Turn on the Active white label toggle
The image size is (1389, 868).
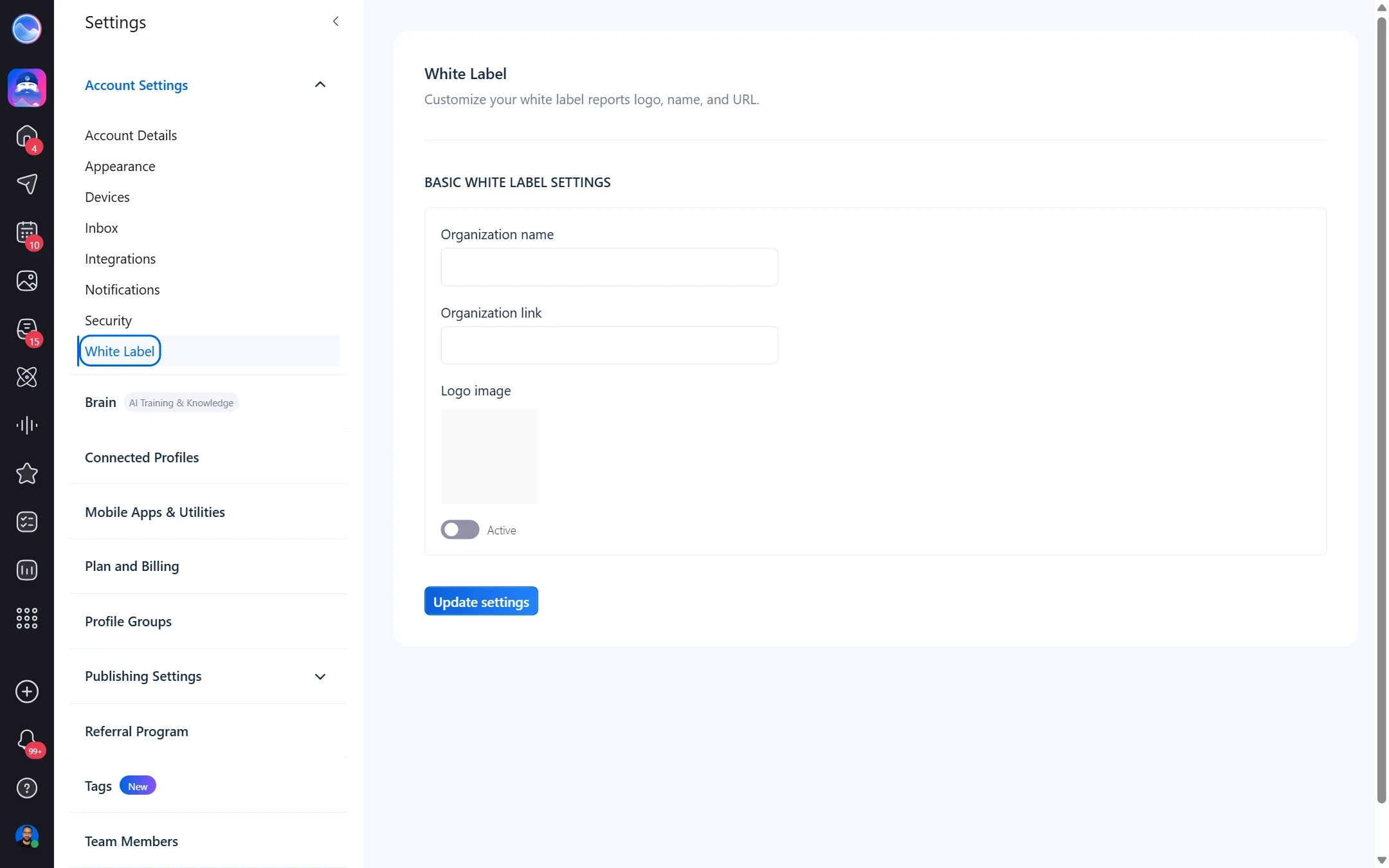tap(460, 530)
